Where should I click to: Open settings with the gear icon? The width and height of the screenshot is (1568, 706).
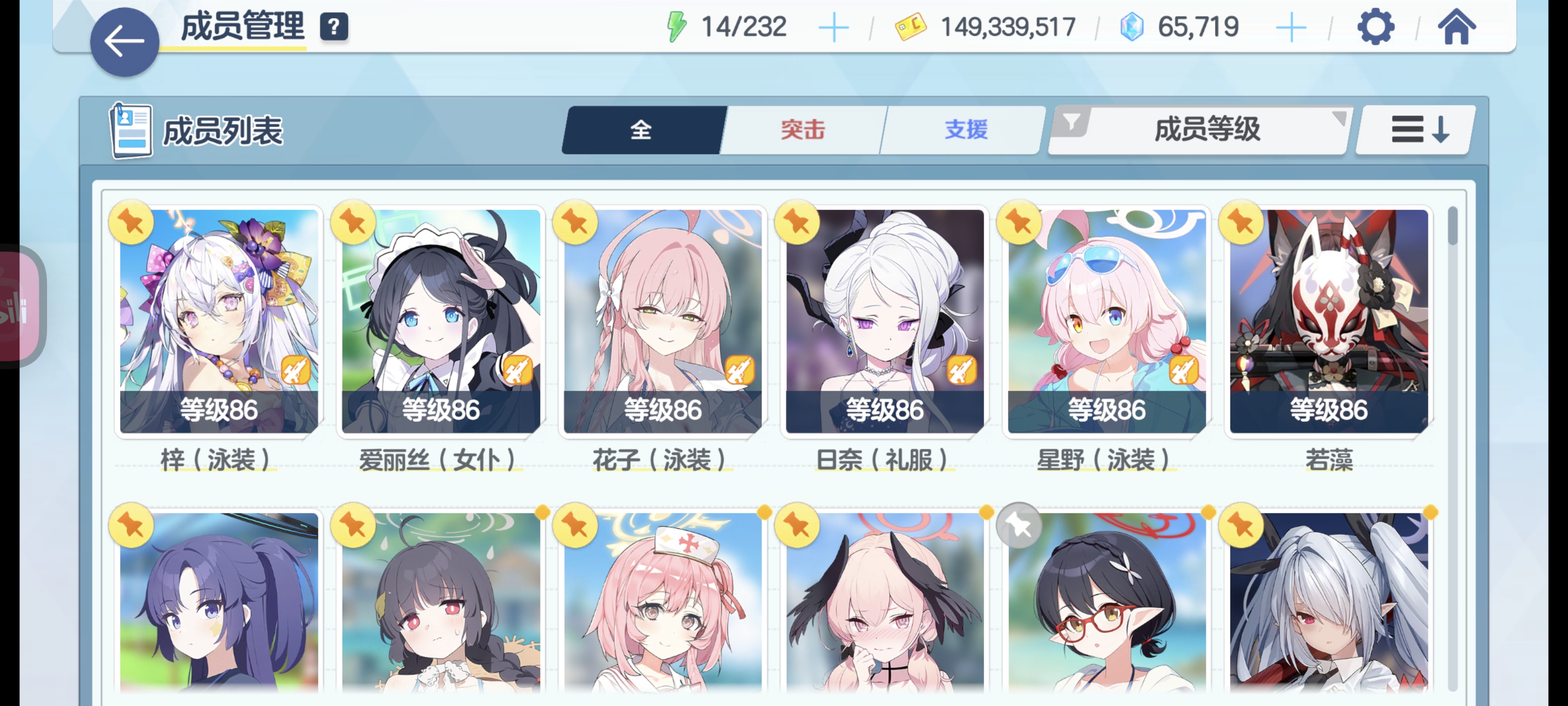tap(1375, 27)
